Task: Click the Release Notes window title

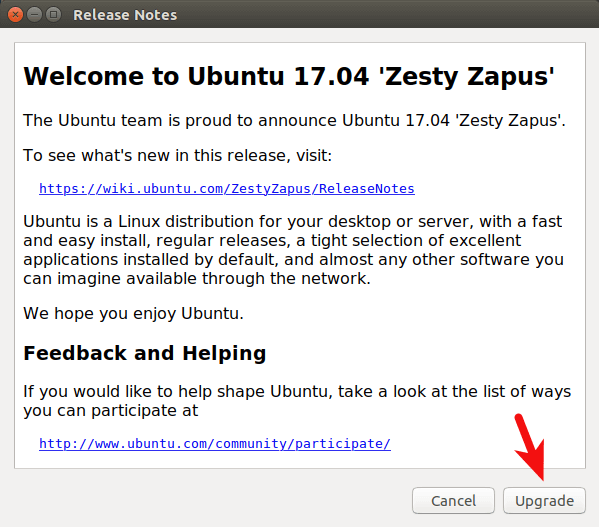Action: (125, 15)
